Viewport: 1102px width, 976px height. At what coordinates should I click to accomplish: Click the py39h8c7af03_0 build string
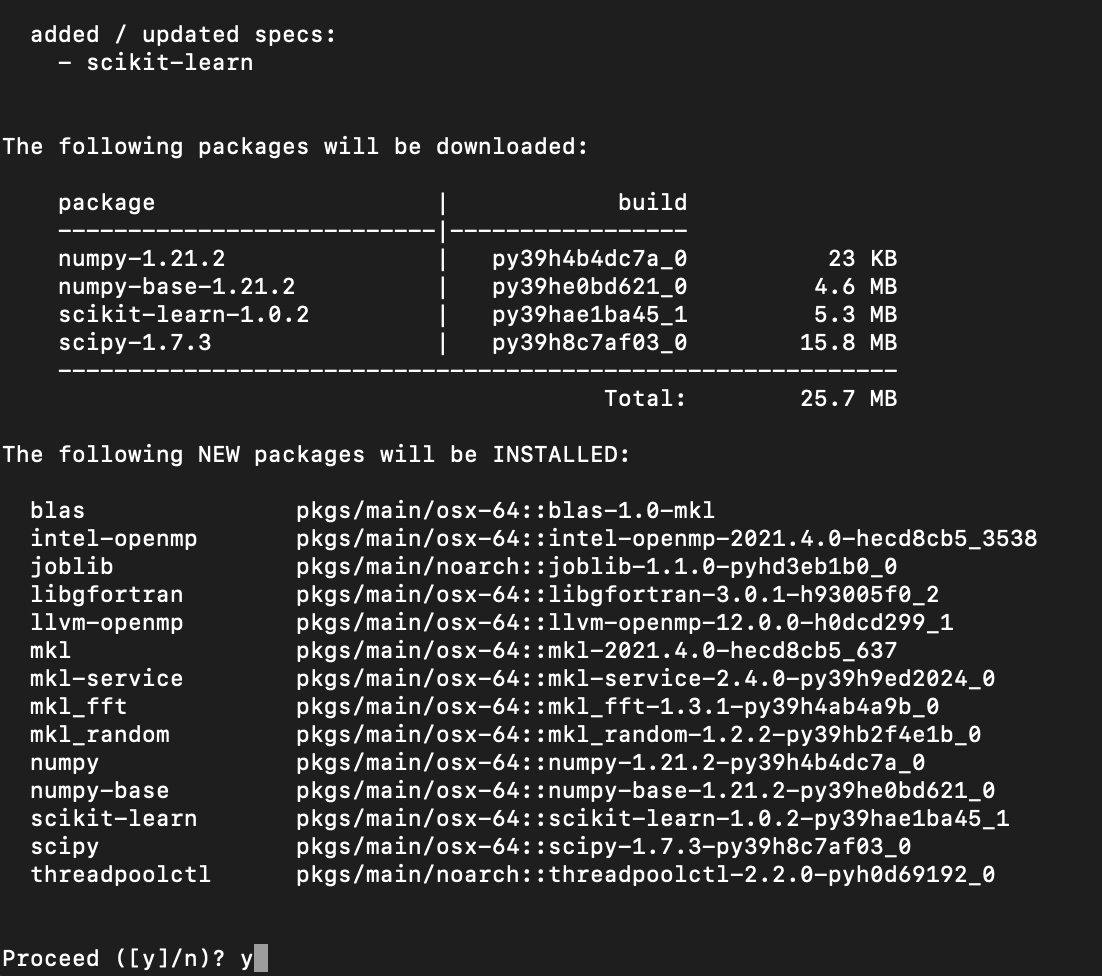click(x=589, y=343)
